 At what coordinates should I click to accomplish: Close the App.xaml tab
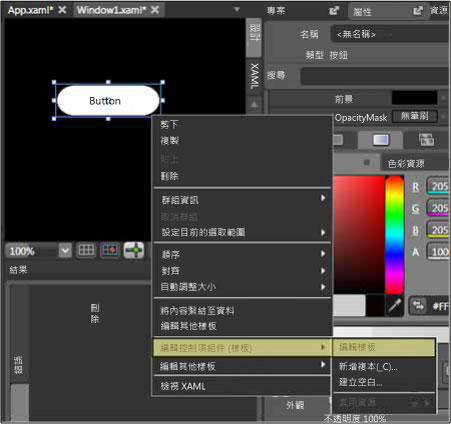pos(62,10)
